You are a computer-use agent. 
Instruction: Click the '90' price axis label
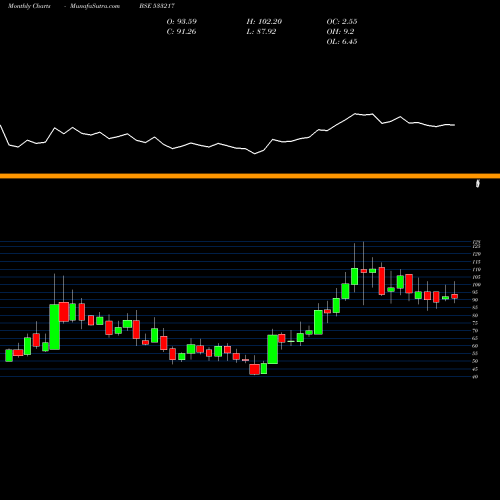(x=475, y=300)
